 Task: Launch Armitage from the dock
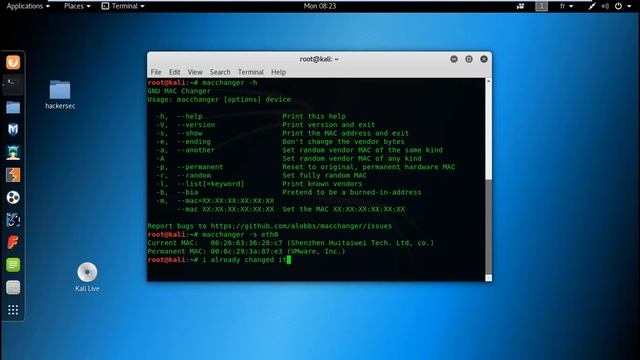pyautogui.click(x=13, y=152)
